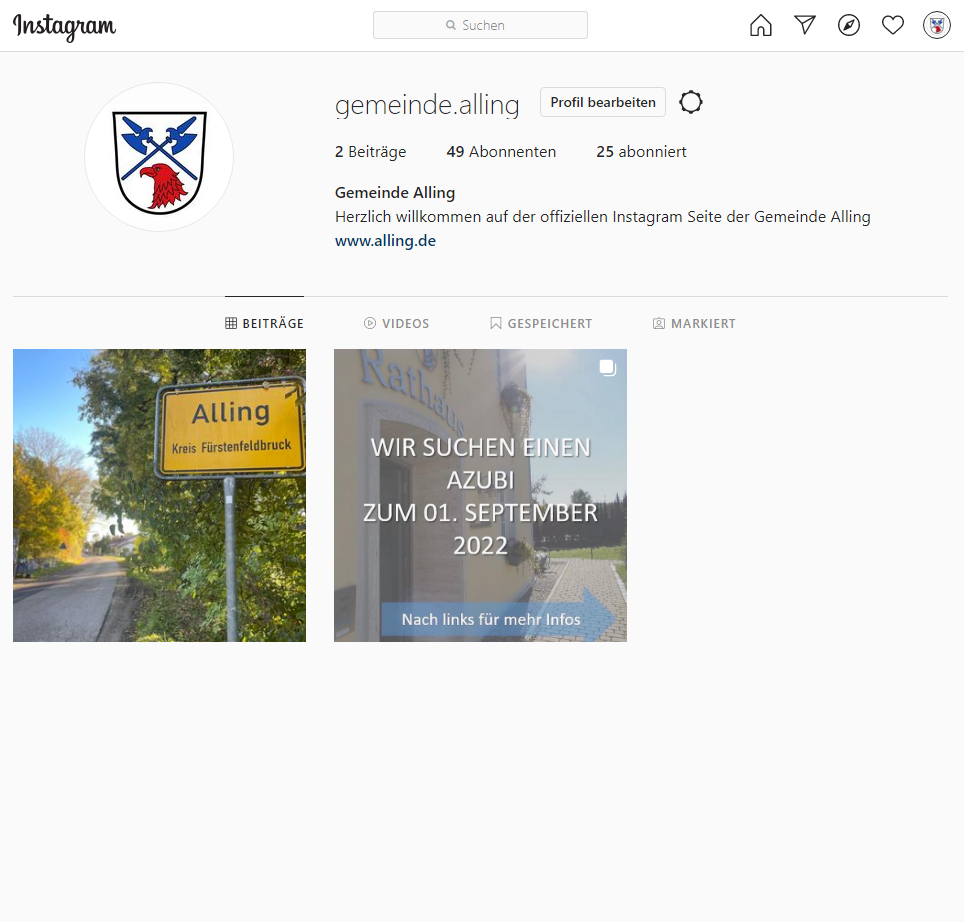Click the gemeinde.alling username heading
This screenshot has height=922, width=964.
click(x=427, y=104)
